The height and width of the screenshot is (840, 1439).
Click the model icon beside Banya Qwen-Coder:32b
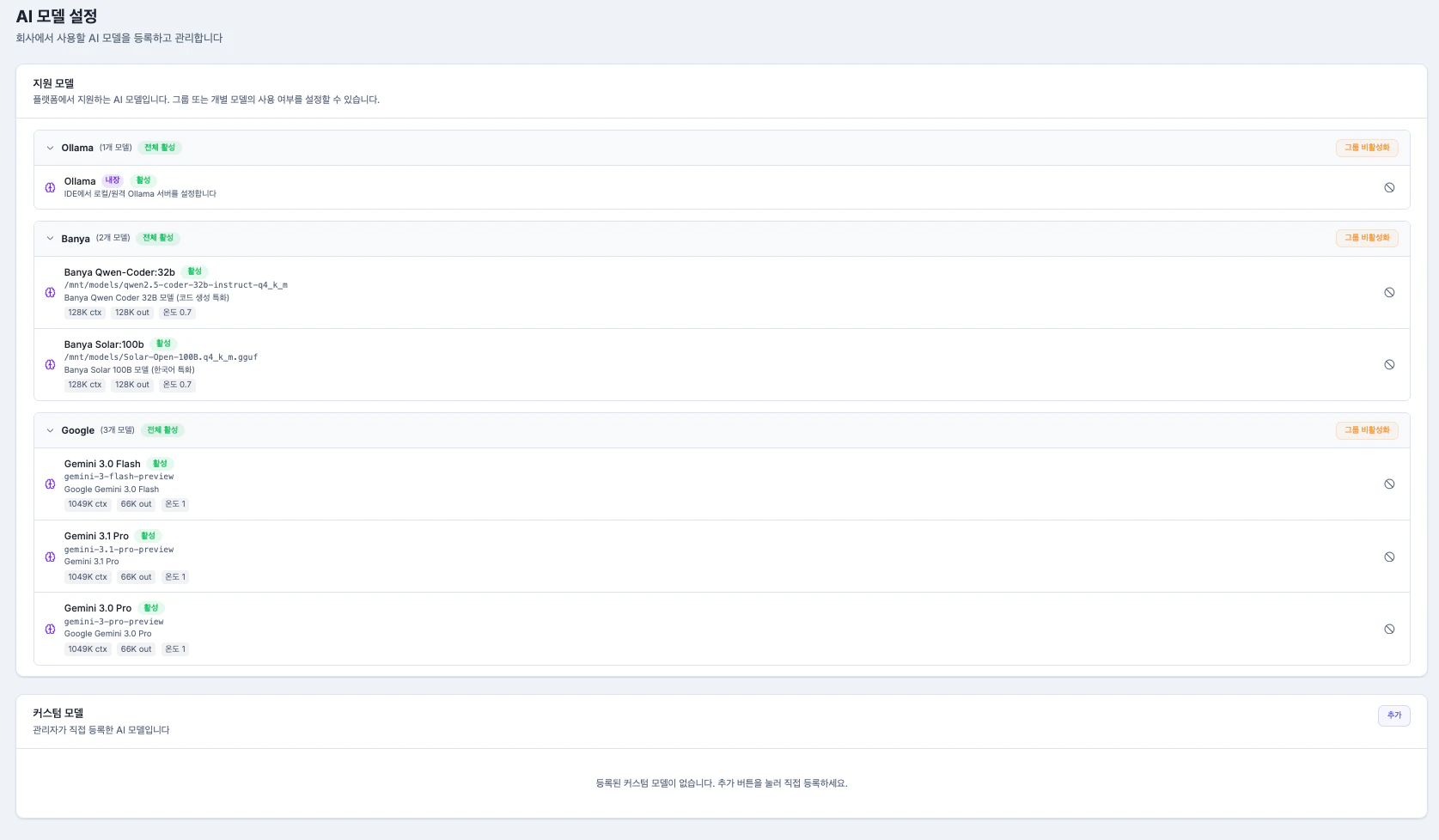(50, 292)
